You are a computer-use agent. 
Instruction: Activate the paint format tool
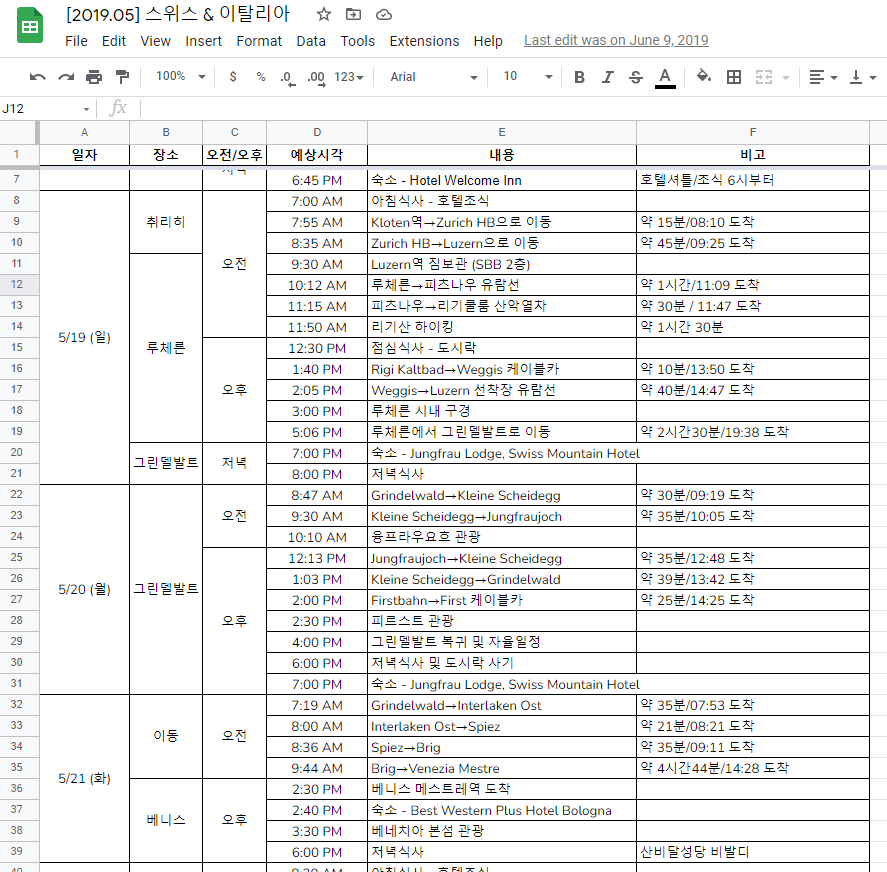[122, 77]
